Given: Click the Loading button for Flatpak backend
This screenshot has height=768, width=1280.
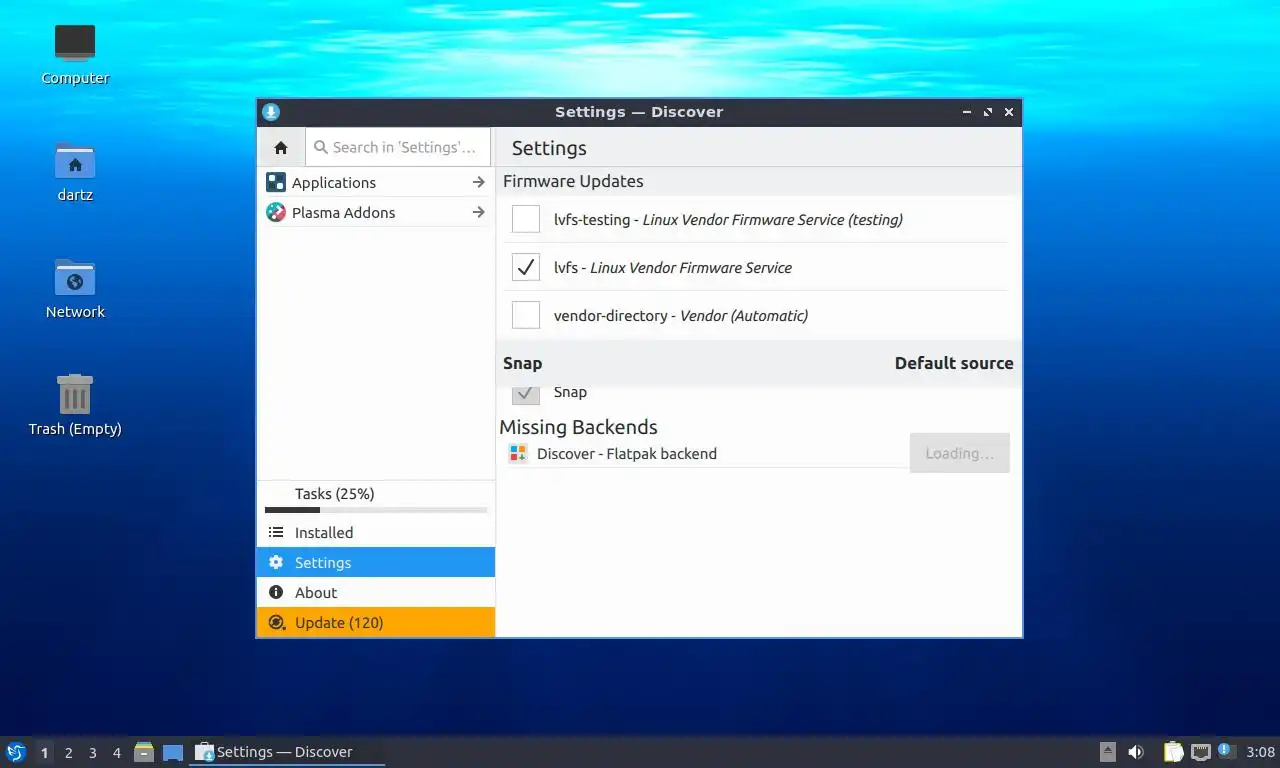Looking at the screenshot, I should (960, 453).
